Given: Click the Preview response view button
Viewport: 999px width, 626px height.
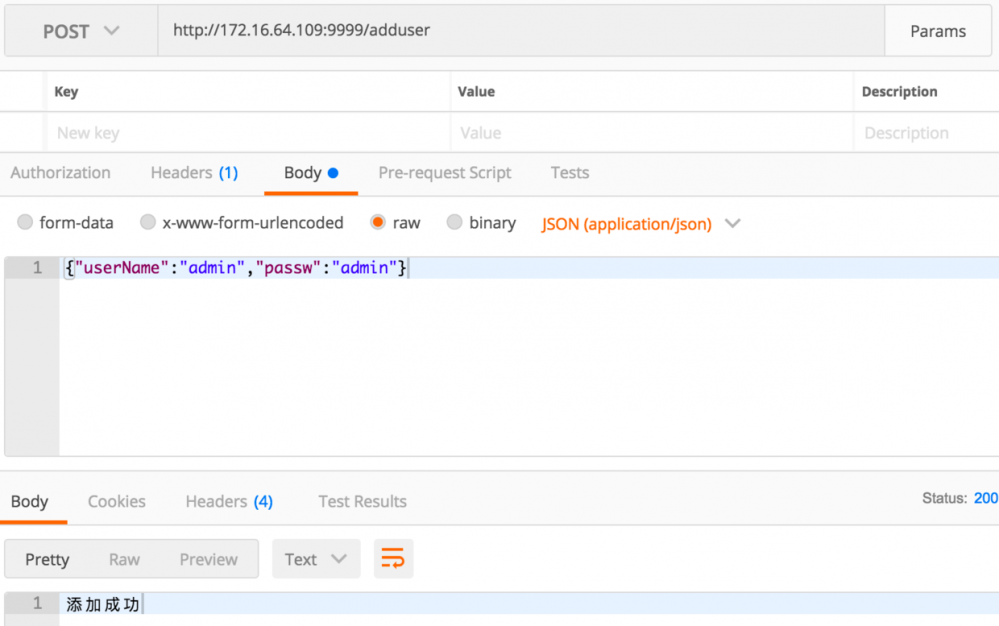Looking at the screenshot, I should (208, 558).
